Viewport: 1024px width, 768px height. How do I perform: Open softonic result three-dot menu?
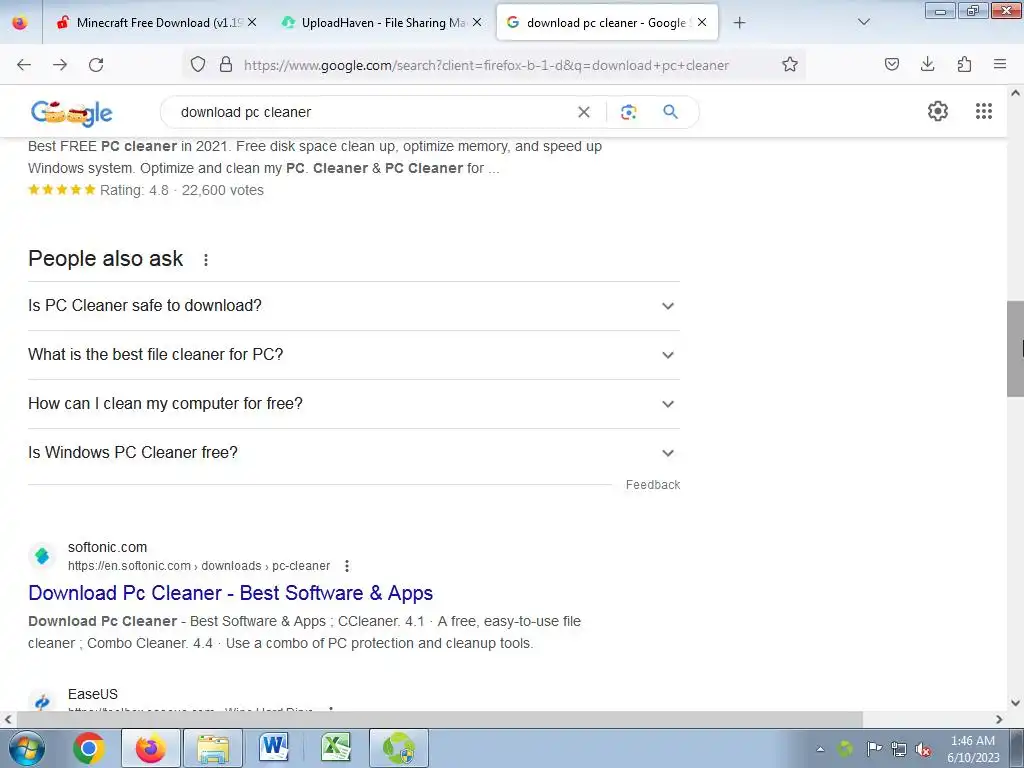coord(347,566)
